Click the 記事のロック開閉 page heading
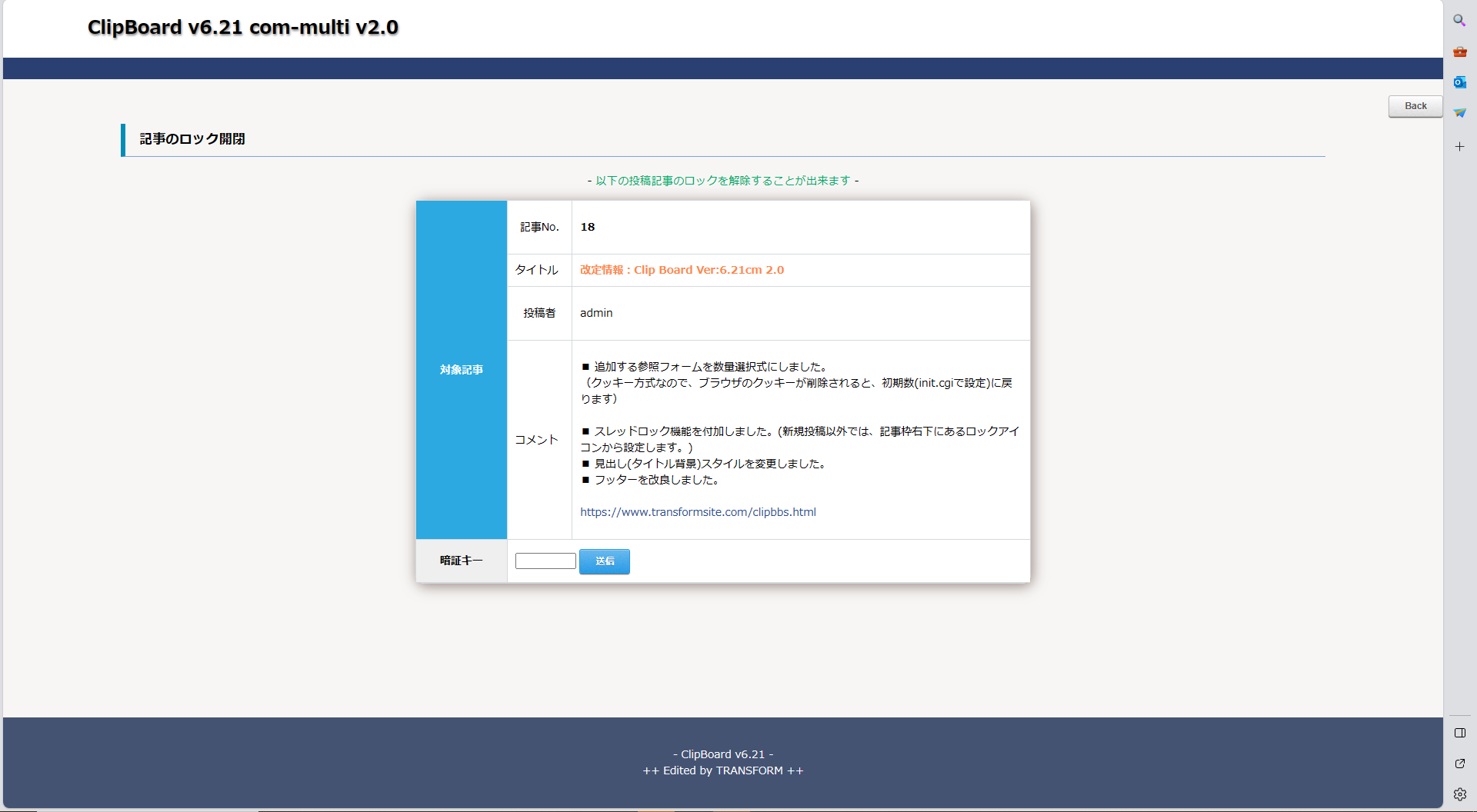Image resolution: width=1477 pixels, height=812 pixels. pyautogui.click(x=192, y=139)
